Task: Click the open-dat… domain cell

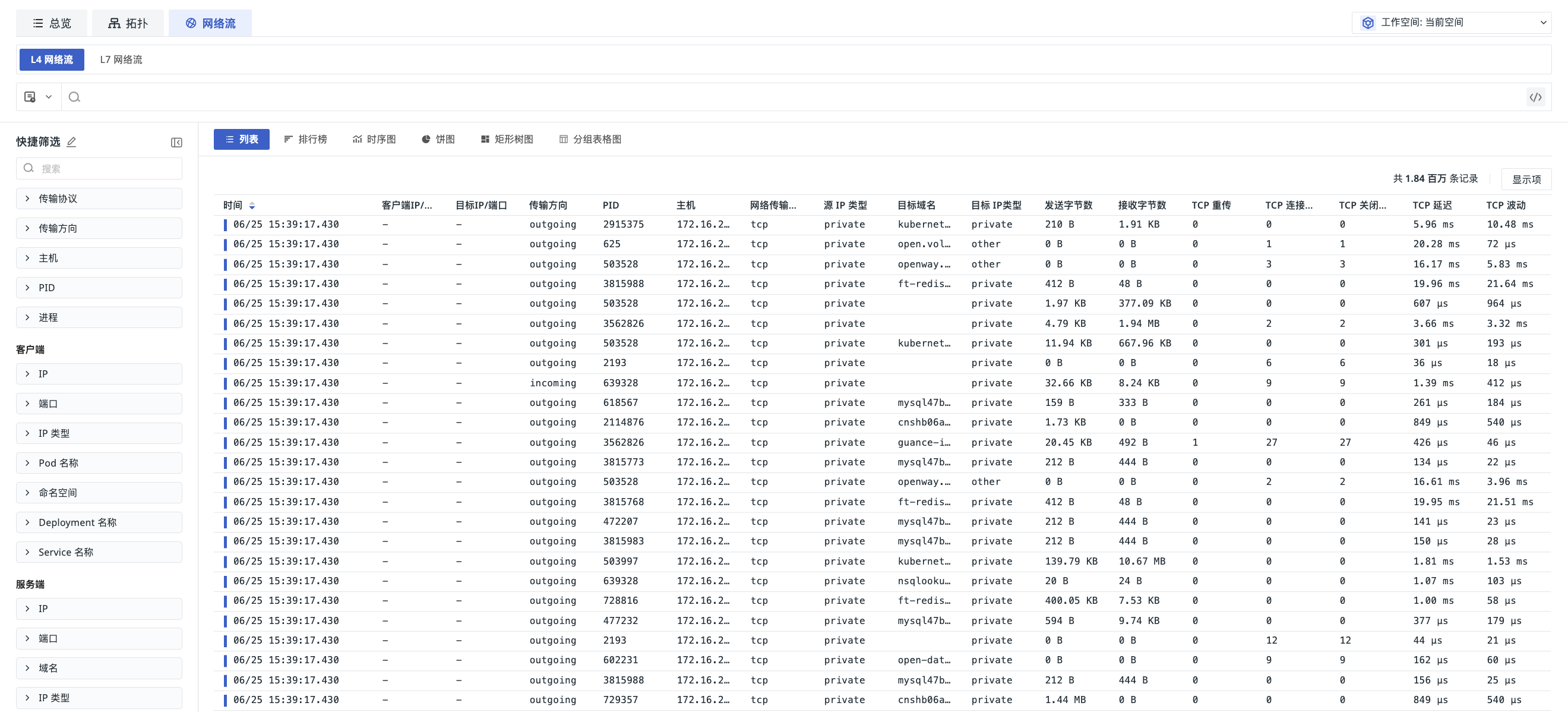Action: click(924, 660)
